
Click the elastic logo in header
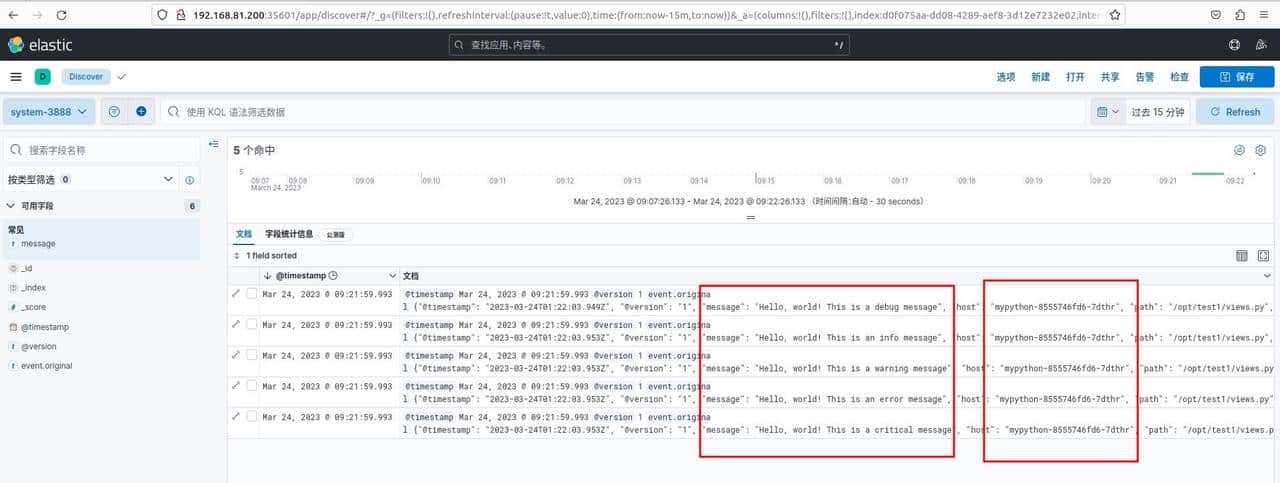coord(40,45)
